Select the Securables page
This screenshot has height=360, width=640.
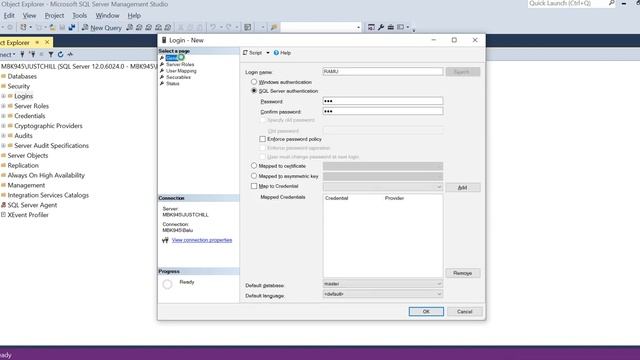[178, 77]
